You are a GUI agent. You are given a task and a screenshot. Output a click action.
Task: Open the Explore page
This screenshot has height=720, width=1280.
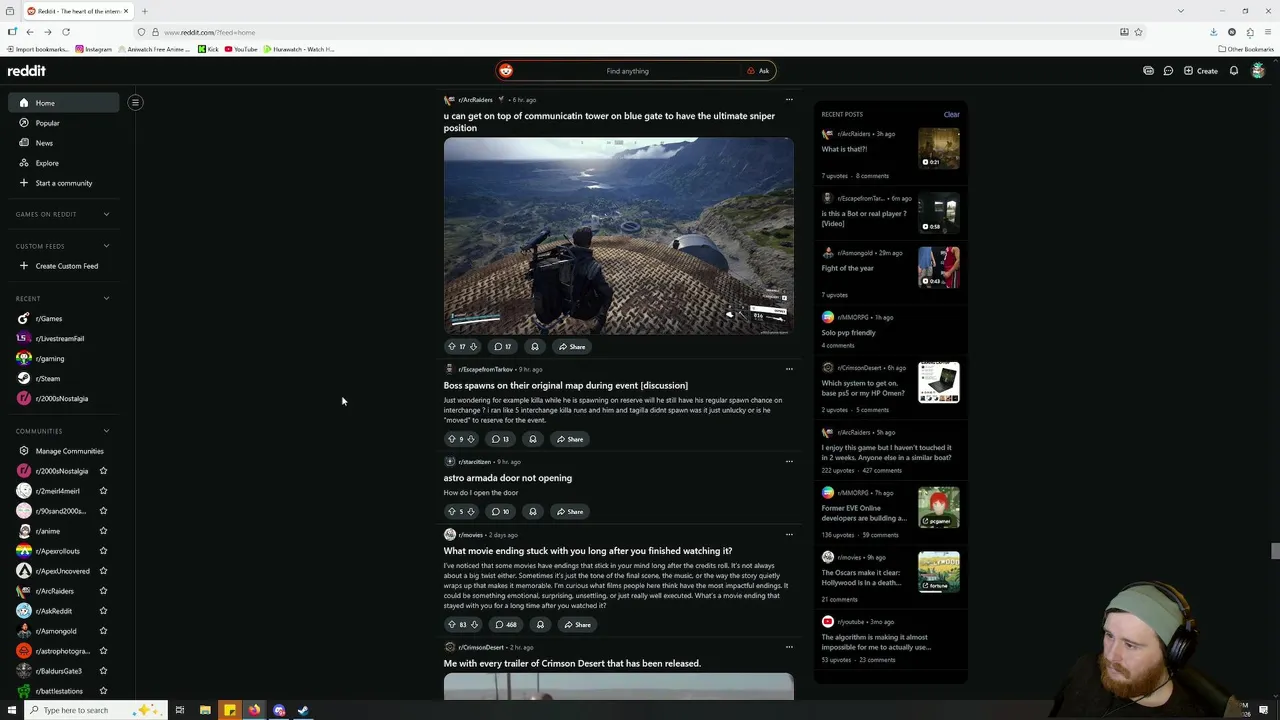coord(63,163)
